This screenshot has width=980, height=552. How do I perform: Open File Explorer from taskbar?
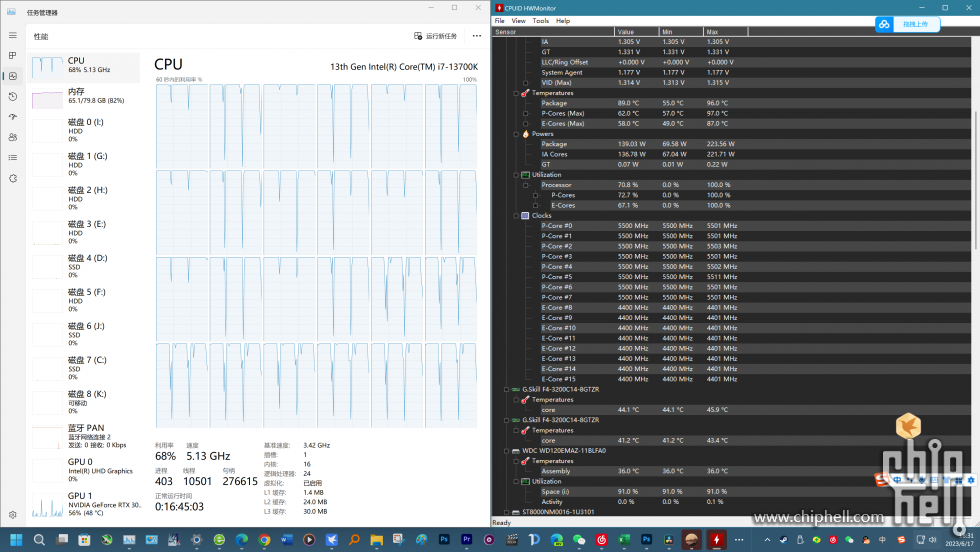(376, 539)
